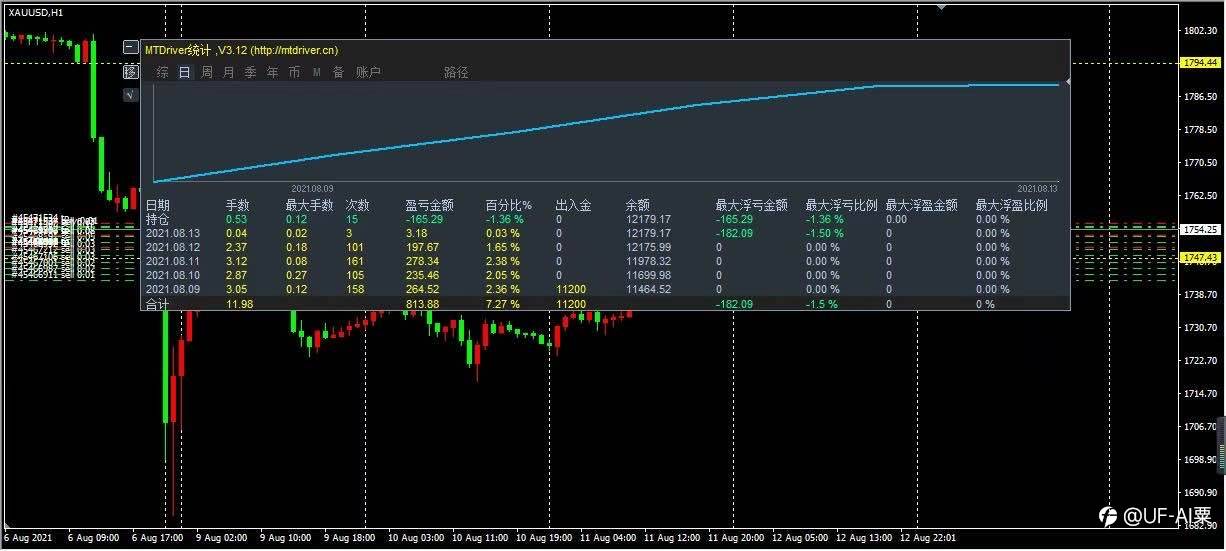
Task: Select the 2021.08.13 row
Action: [605, 233]
